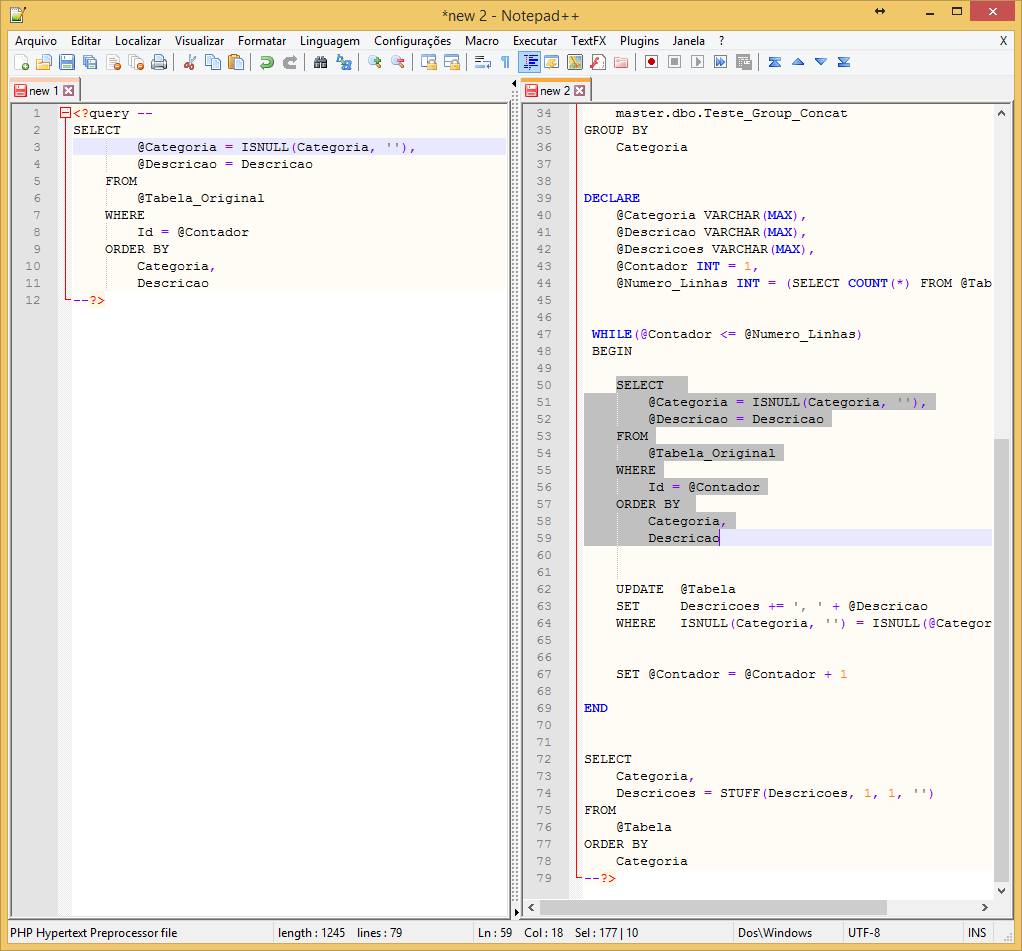
Task: Open the Janela menu
Action: click(688, 40)
